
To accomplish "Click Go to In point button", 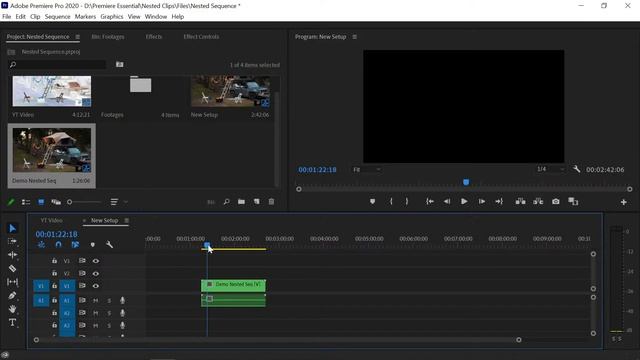I will 430,202.
